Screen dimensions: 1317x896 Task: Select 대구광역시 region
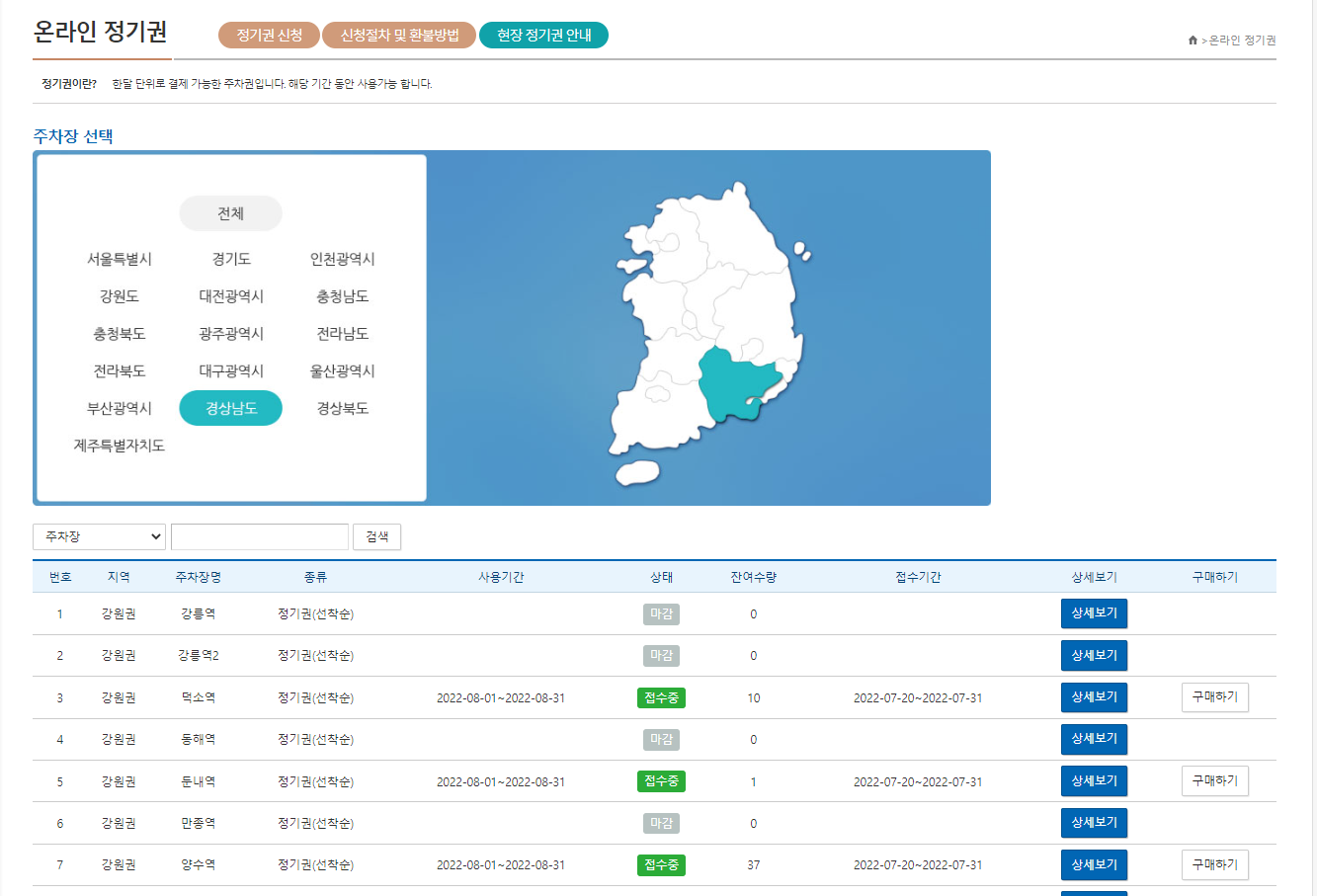click(x=231, y=371)
